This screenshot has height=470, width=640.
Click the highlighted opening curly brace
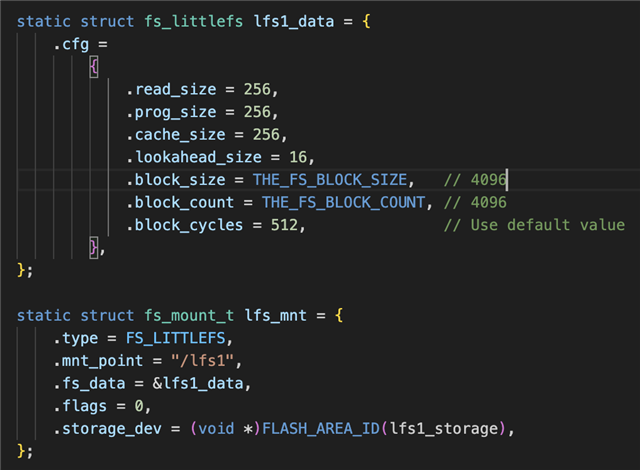pos(94,67)
